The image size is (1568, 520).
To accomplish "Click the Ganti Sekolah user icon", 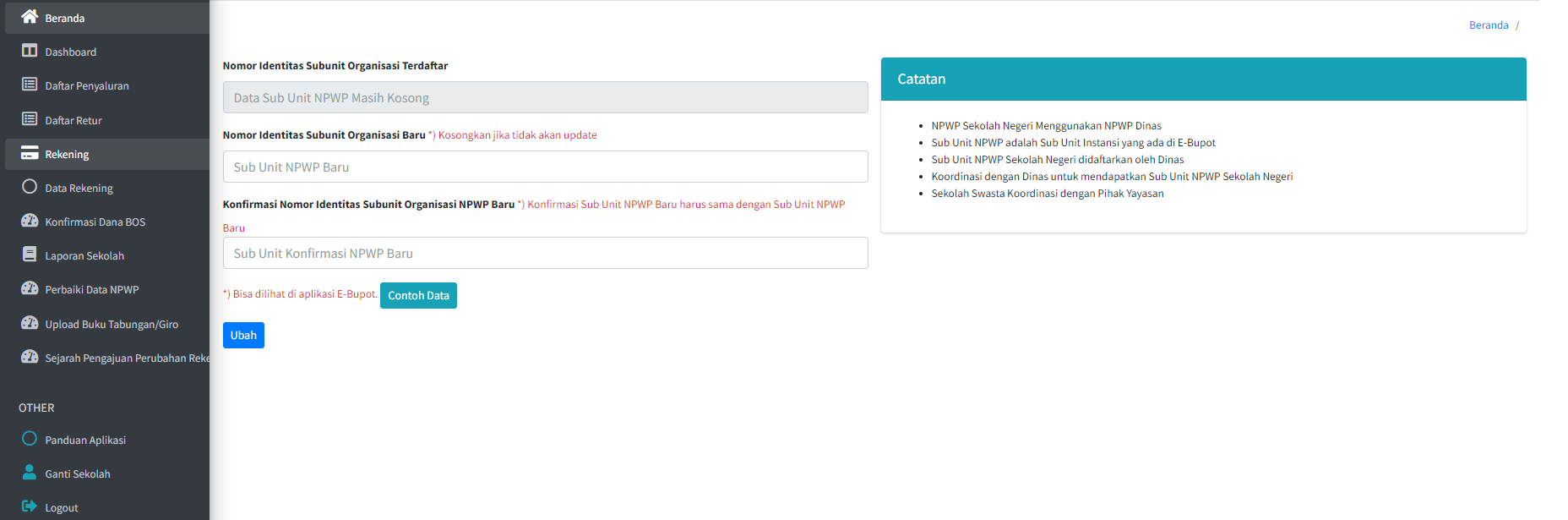I will coord(30,473).
